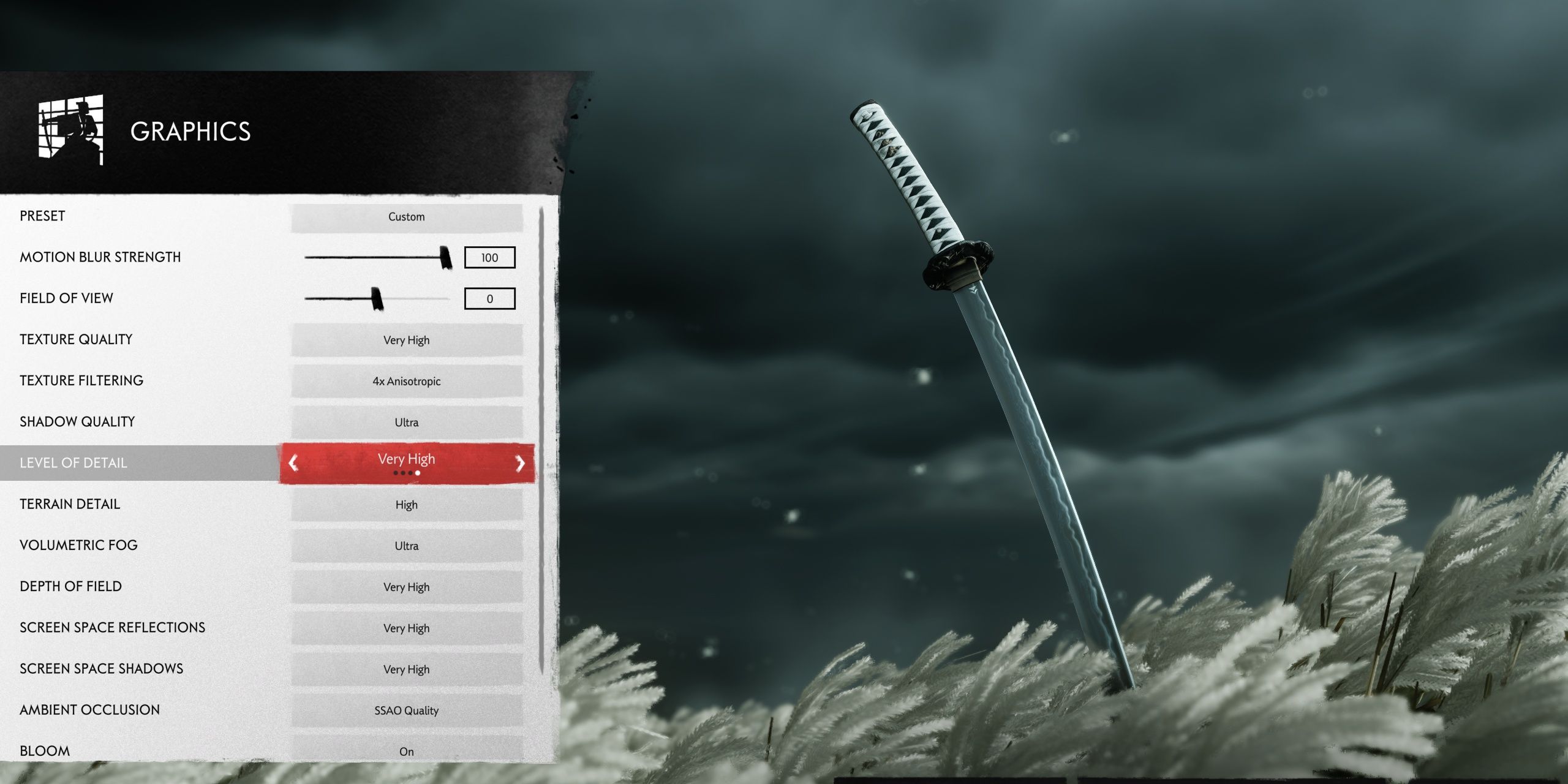Image resolution: width=1568 pixels, height=784 pixels.
Task: Expand TEXTURE QUALITY options dropdown
Action: [407, 340]
